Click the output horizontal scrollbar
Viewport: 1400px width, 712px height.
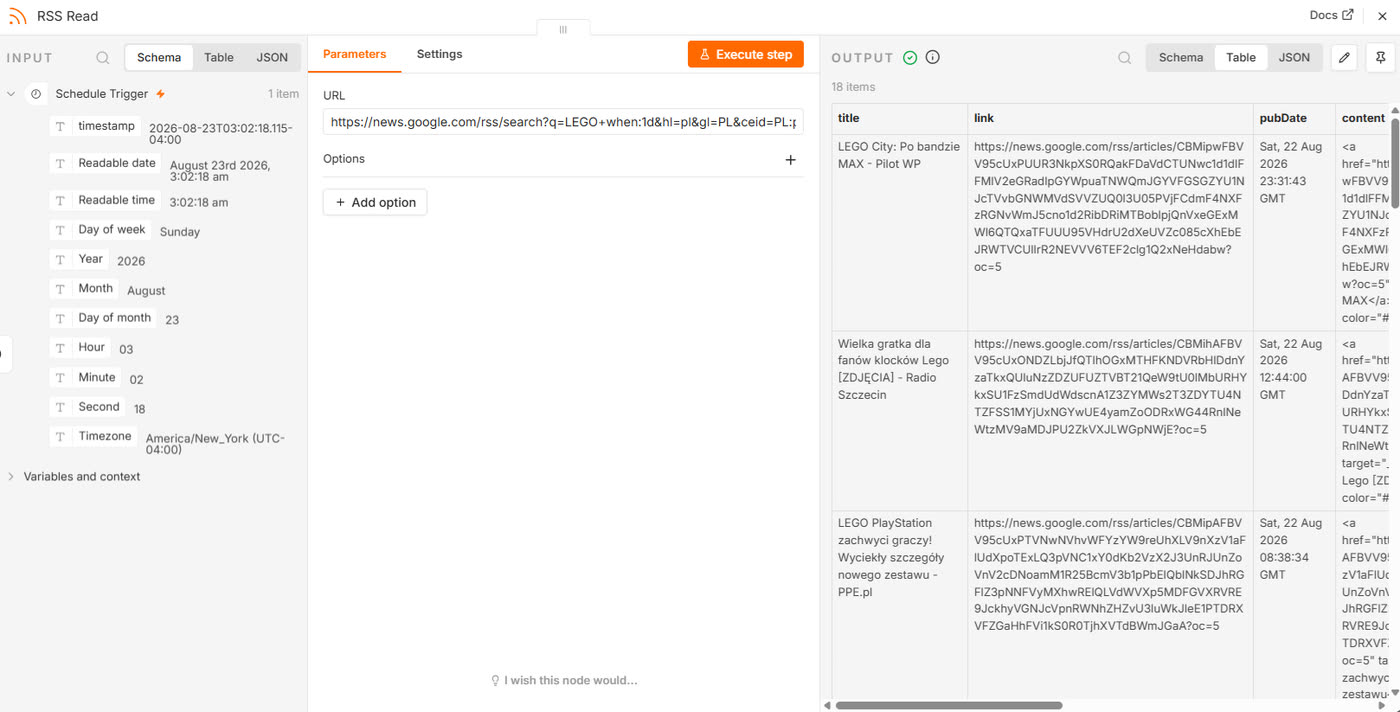pos(949,705)
